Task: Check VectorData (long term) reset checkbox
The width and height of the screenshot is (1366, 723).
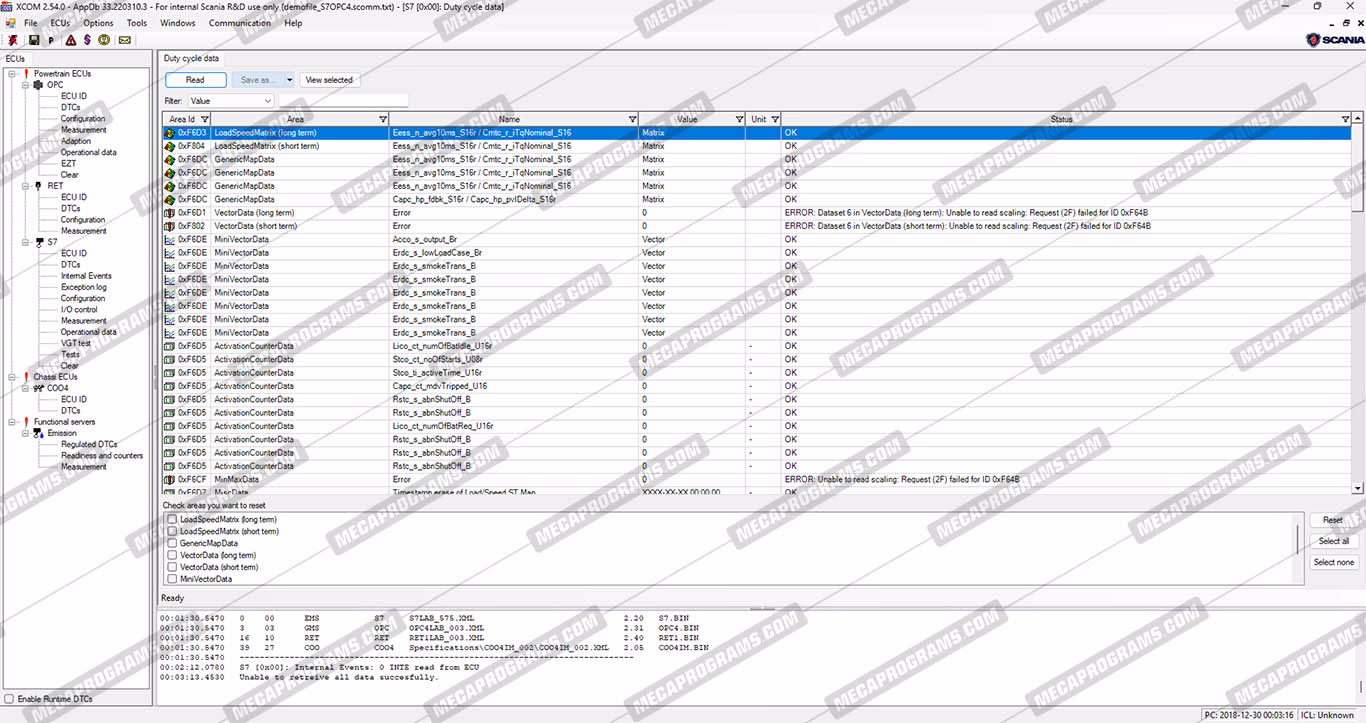Action: (172, 555)
